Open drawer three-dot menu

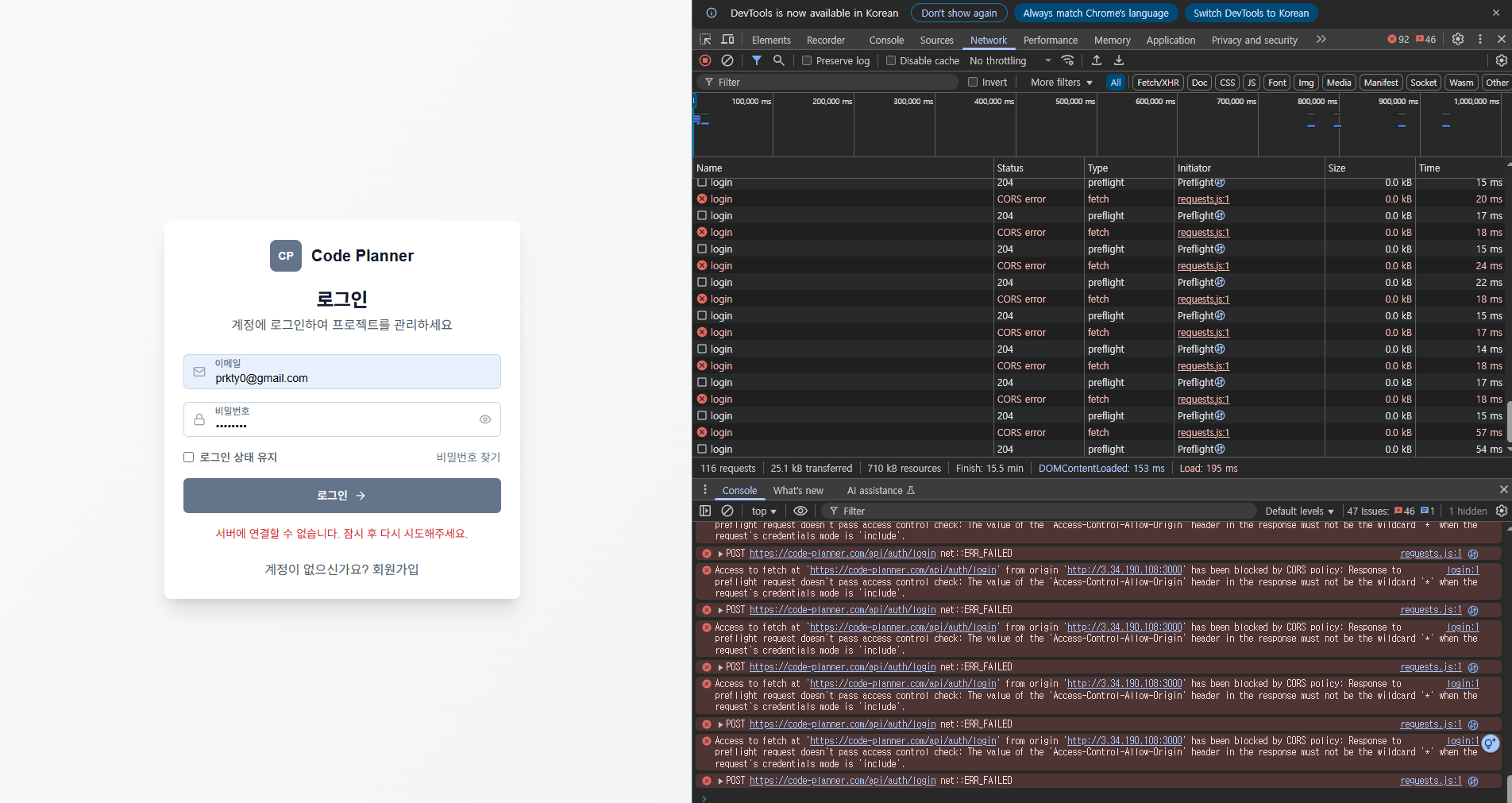[x=705, y=489]
